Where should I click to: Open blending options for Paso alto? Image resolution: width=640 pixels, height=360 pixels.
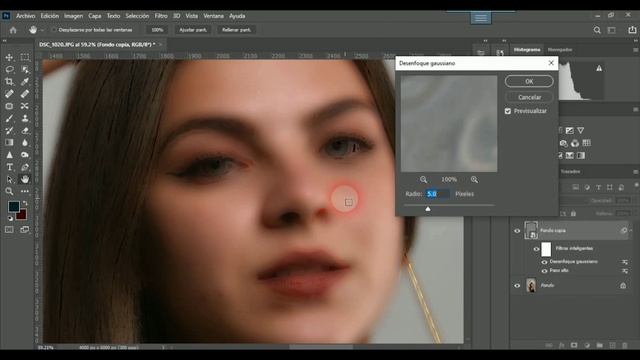tap(625, 271)
